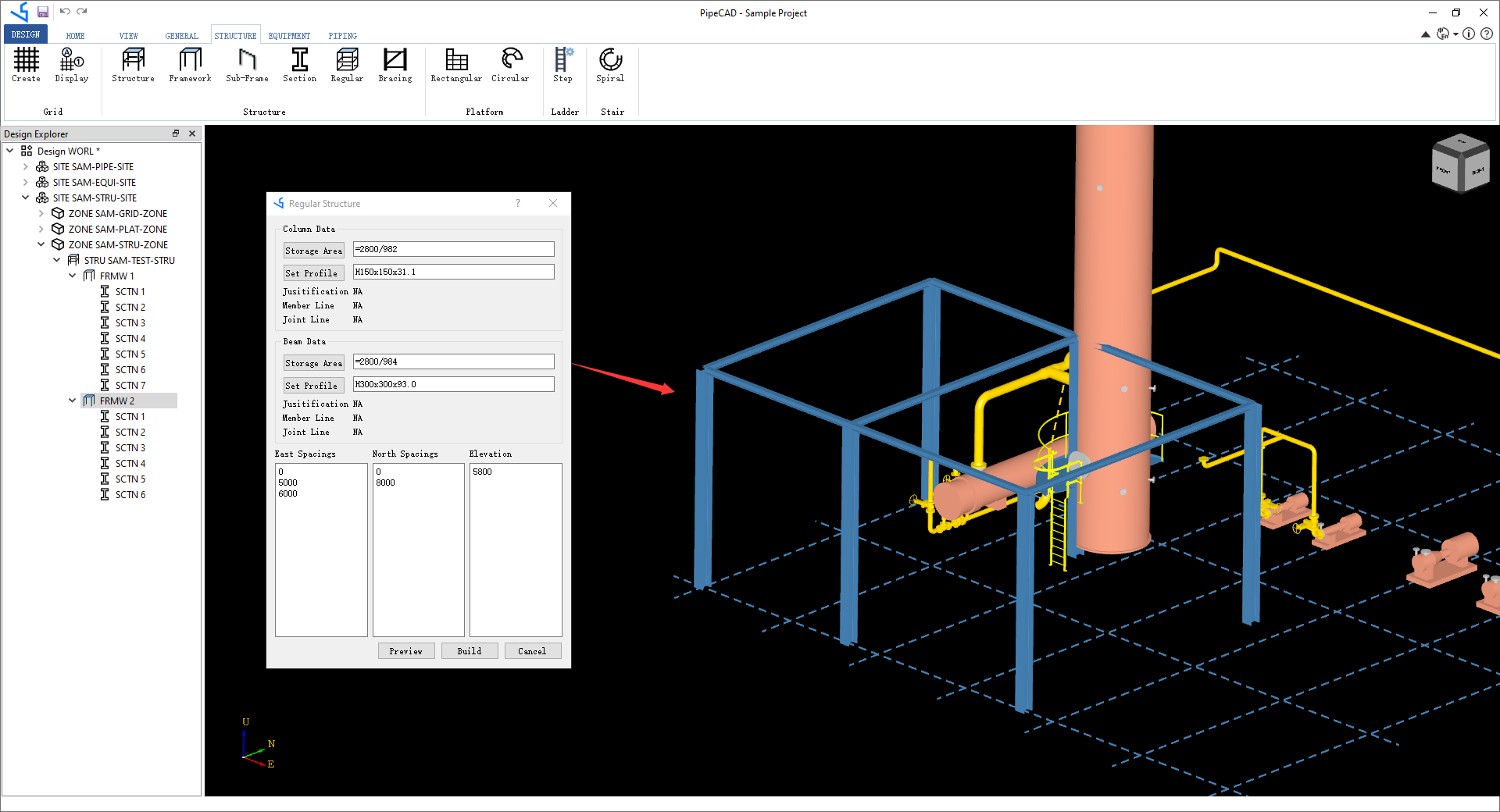
Task: Collapse the FRMW 1 framework node
Action: tap(73, 276)
